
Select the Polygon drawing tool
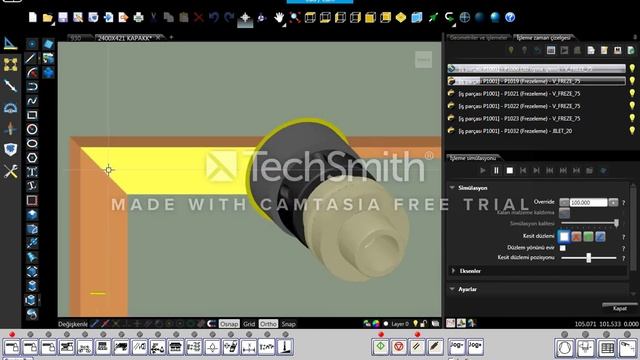click(x=32, y=158)
